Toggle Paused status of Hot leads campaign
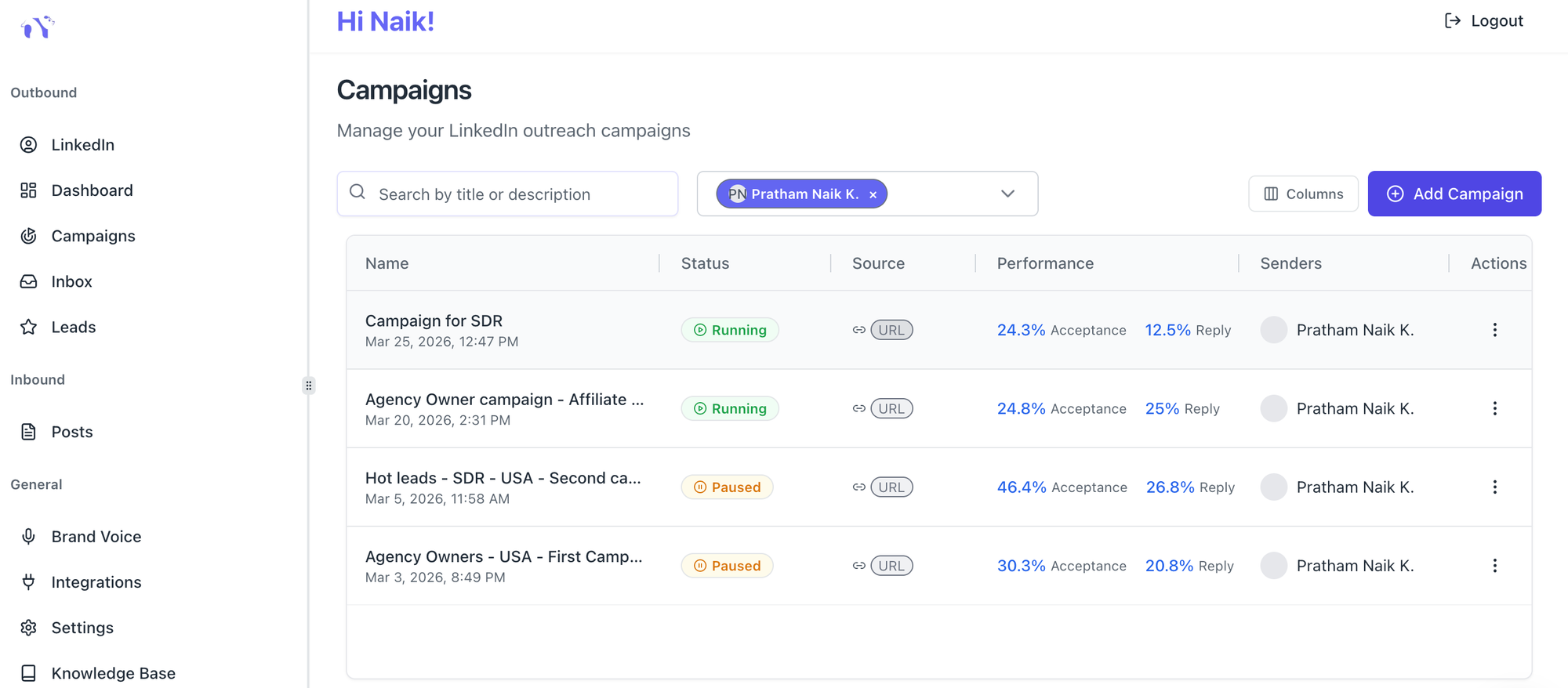This screenshot has height=688, width=1568. 727,487
